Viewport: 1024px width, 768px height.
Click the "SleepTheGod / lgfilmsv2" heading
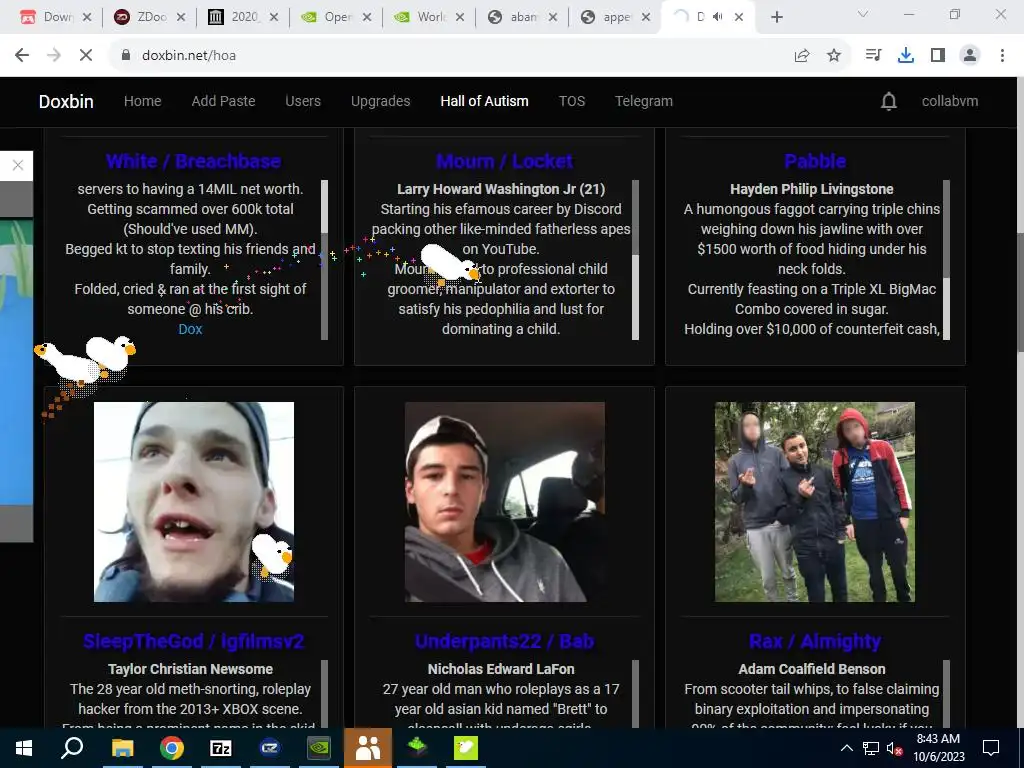[193, 641]
